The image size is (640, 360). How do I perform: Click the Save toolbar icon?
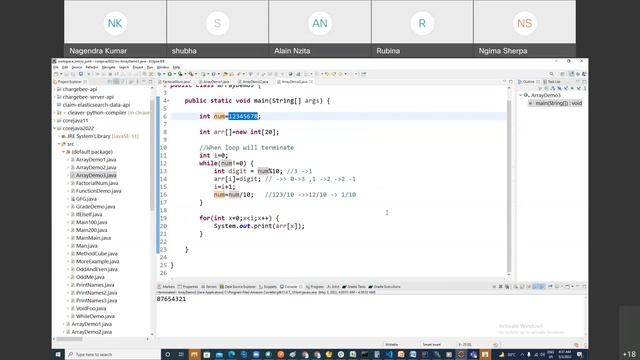point(67,74)
